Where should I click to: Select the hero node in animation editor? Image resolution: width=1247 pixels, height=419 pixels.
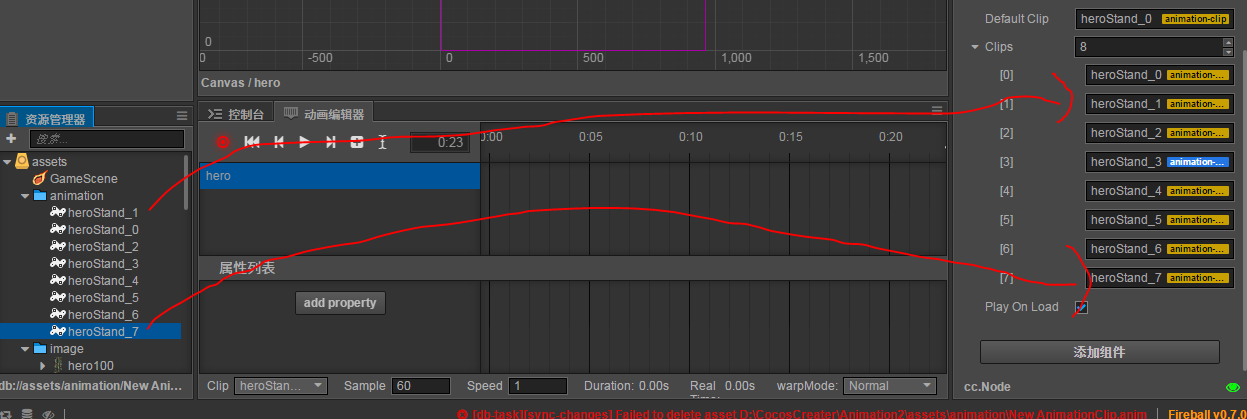pos(339,176)
